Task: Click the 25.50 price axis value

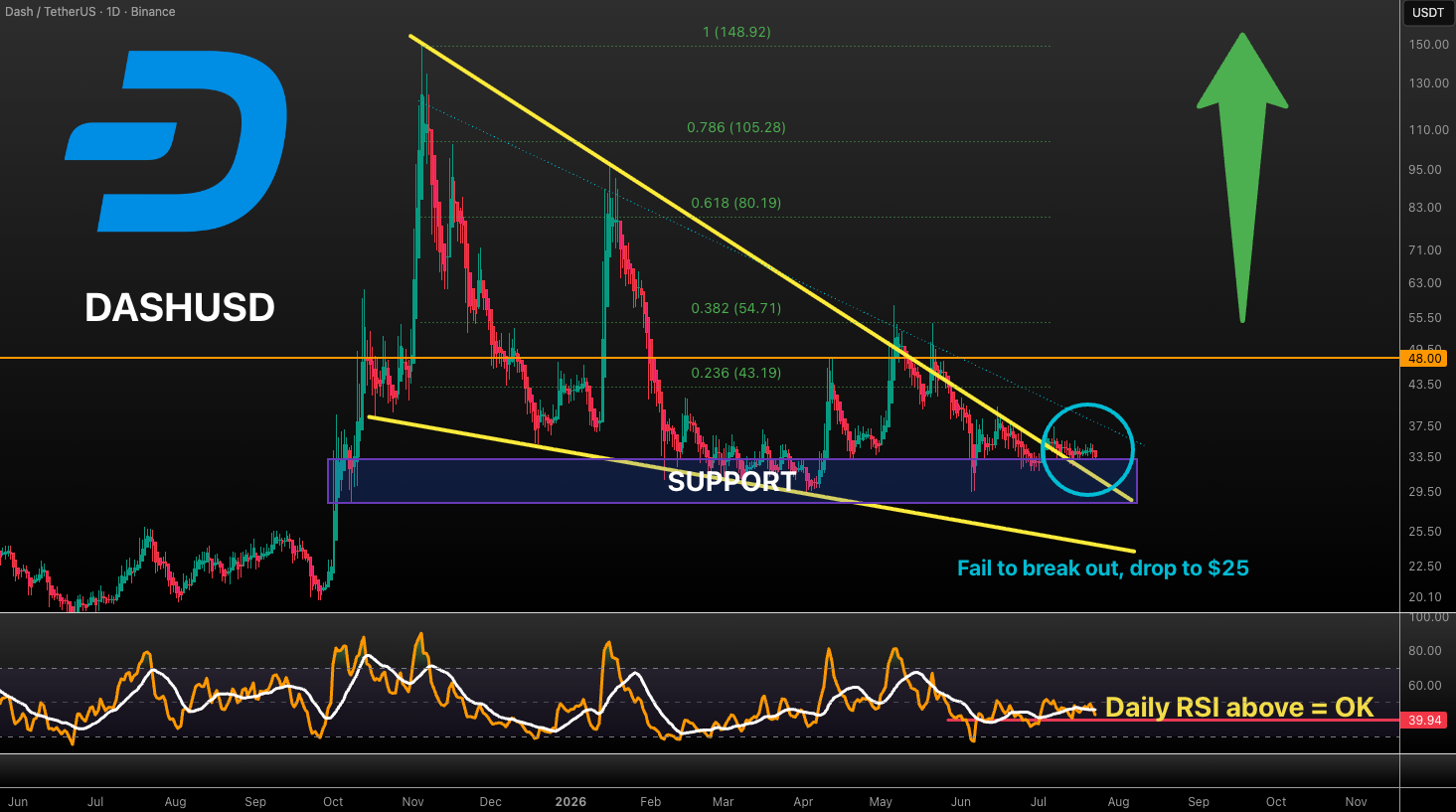Action: click(x=1425, y=532)
